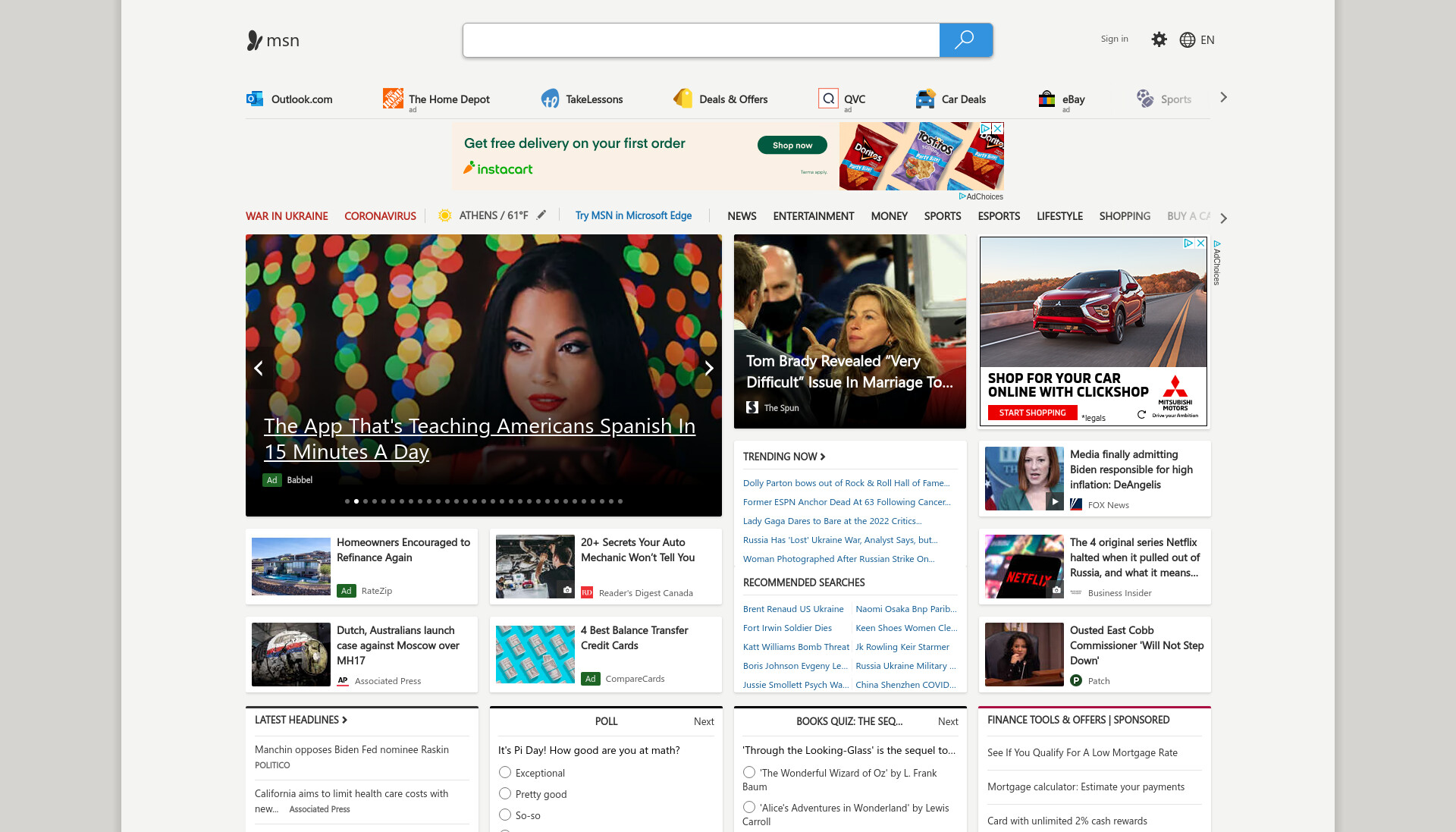Select the second carousel pagination dot
Viewport: 1456px width, 832px height.
point(356,501)
